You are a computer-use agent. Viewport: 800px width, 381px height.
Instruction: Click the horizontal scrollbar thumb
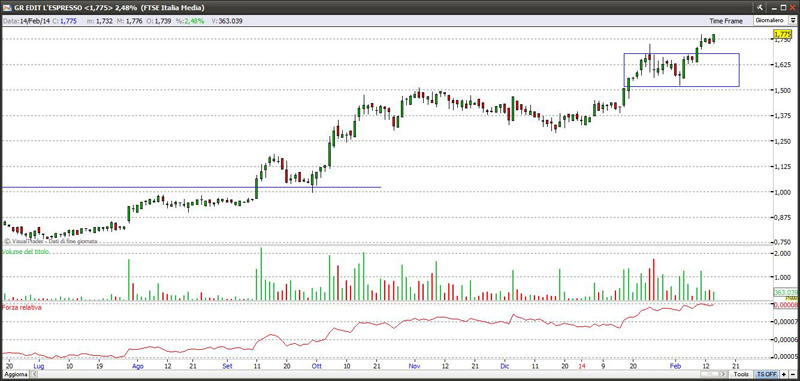click(710, 374)
